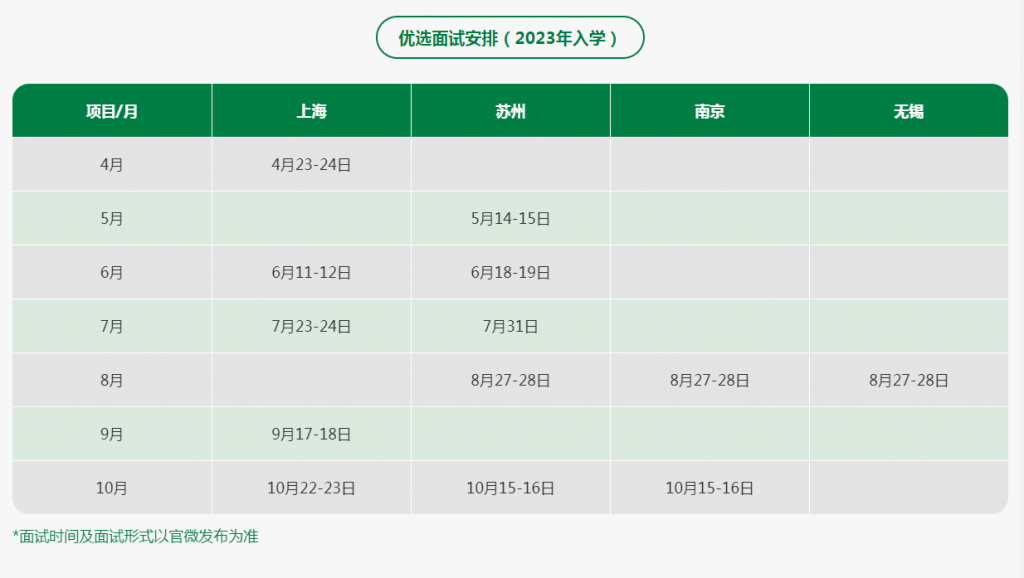Select the 项目/月 column header
Screen dimensions: 1024x578
(x=112, y=111)
